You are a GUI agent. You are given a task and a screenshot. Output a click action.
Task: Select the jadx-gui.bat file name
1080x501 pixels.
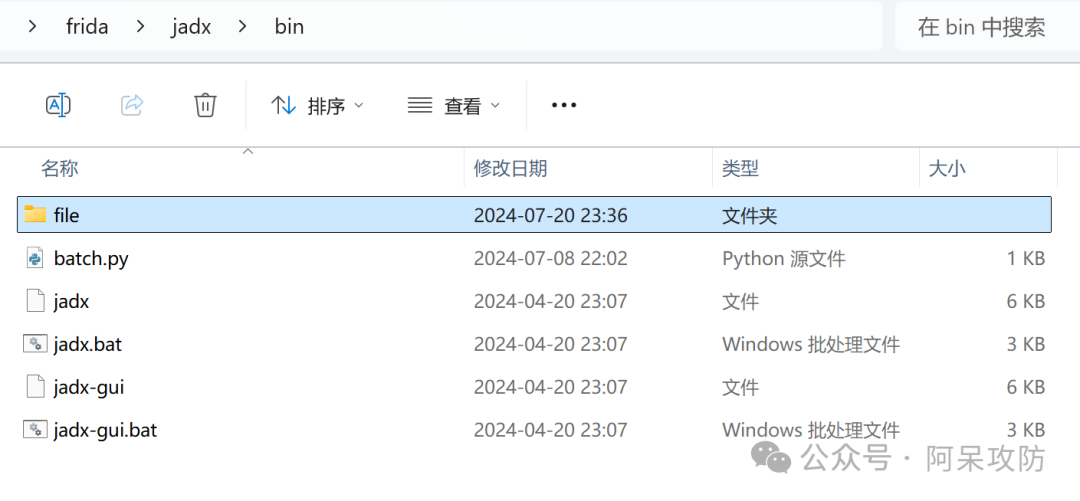[x=105, y=431]
